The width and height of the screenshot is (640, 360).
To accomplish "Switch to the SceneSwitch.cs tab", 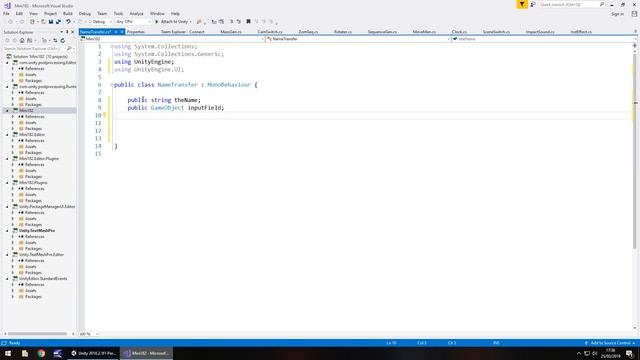I will coord(496,32).
